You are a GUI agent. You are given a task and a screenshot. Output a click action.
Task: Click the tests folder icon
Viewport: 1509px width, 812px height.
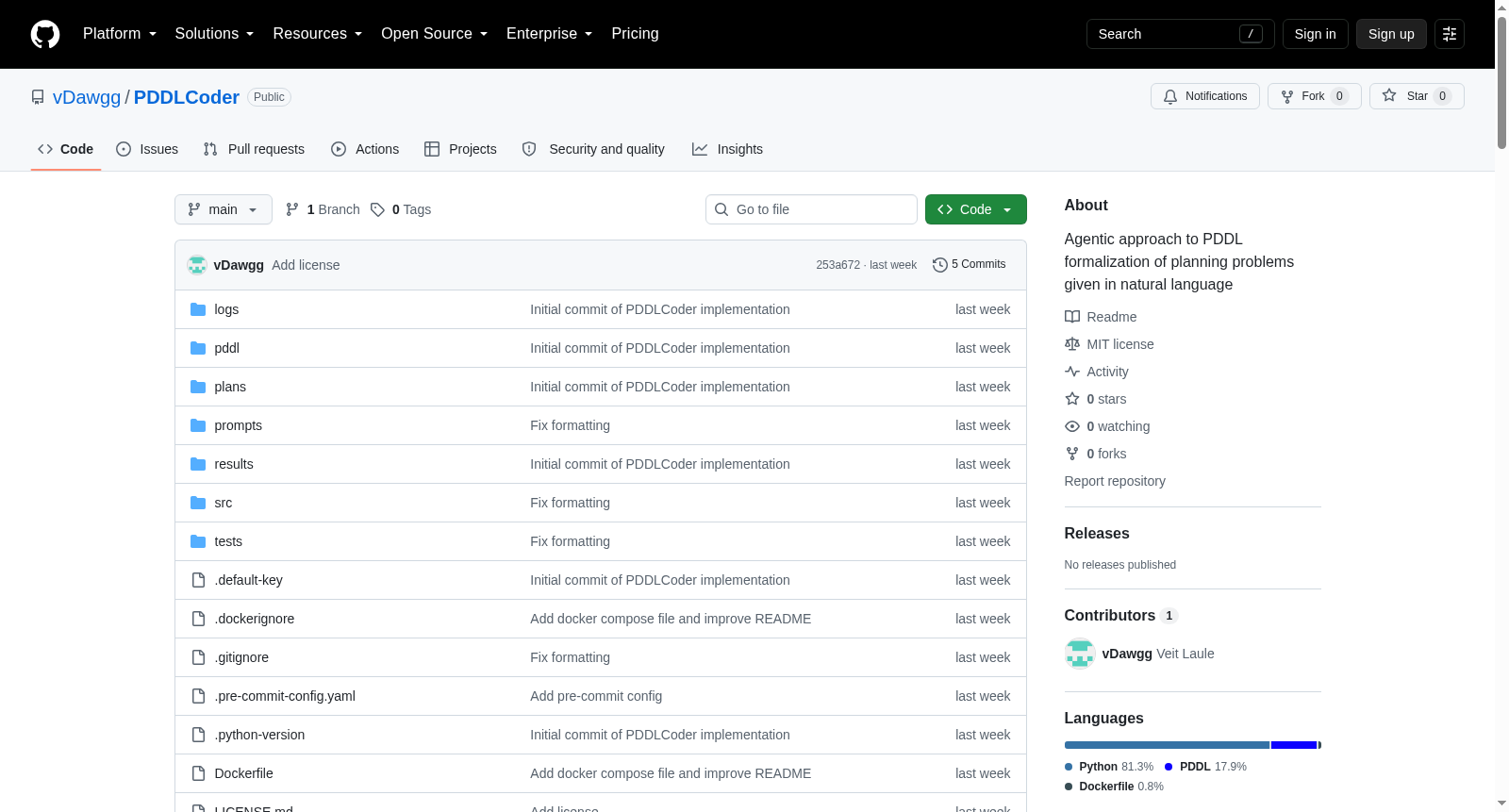click(198, 541)
